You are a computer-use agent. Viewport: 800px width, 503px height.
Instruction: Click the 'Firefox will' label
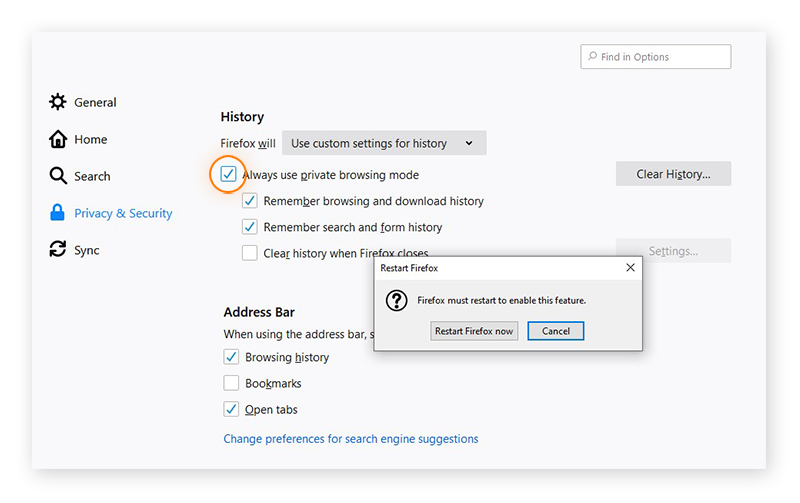coord(248,143)
